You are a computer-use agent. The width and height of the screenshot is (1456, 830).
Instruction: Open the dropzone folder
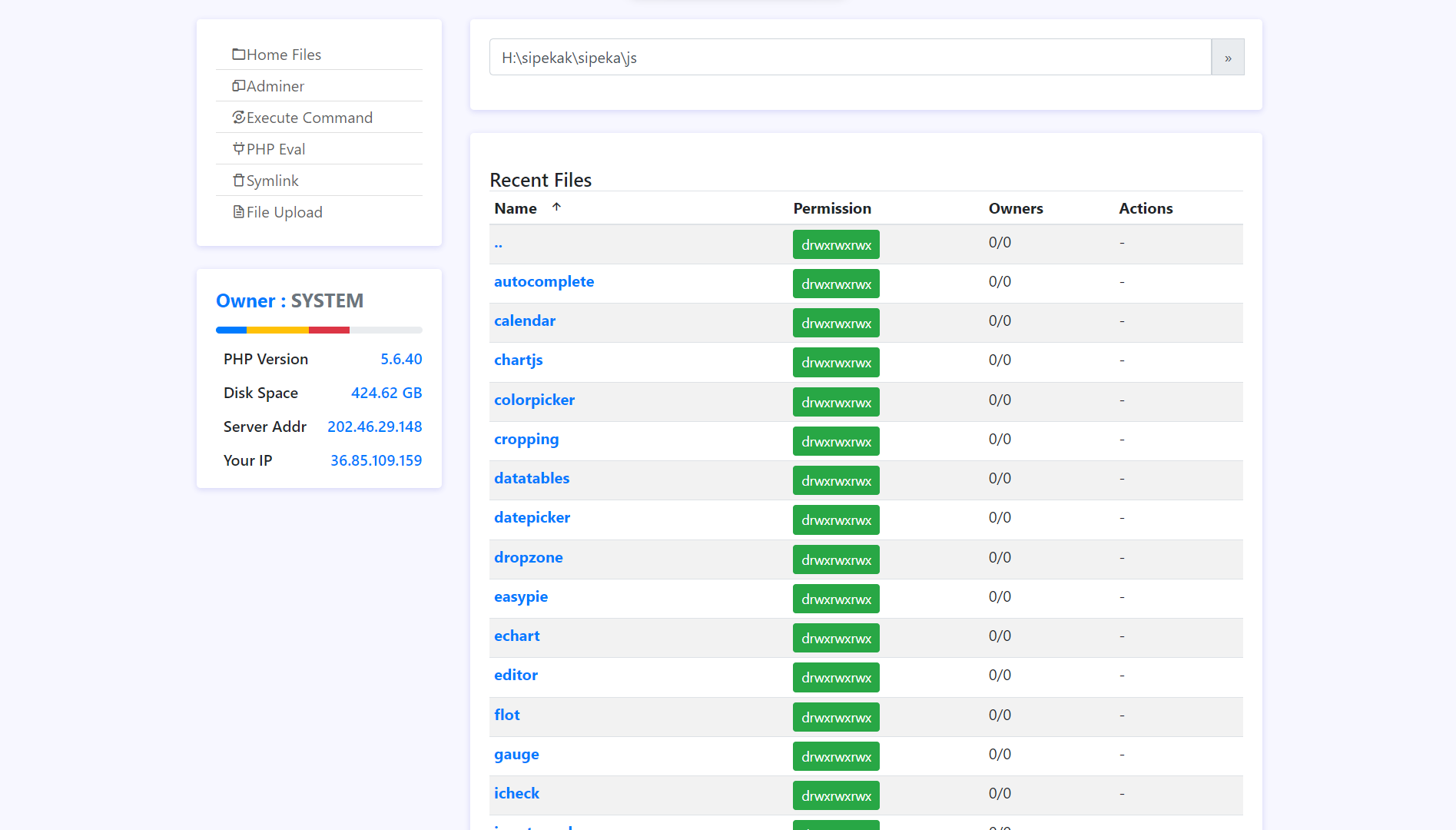click(x=529, y=558)
